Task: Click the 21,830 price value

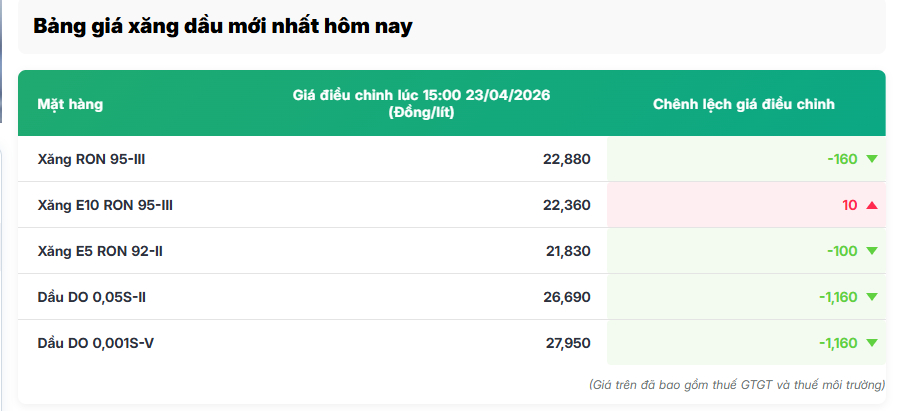Action: (568, 251)
